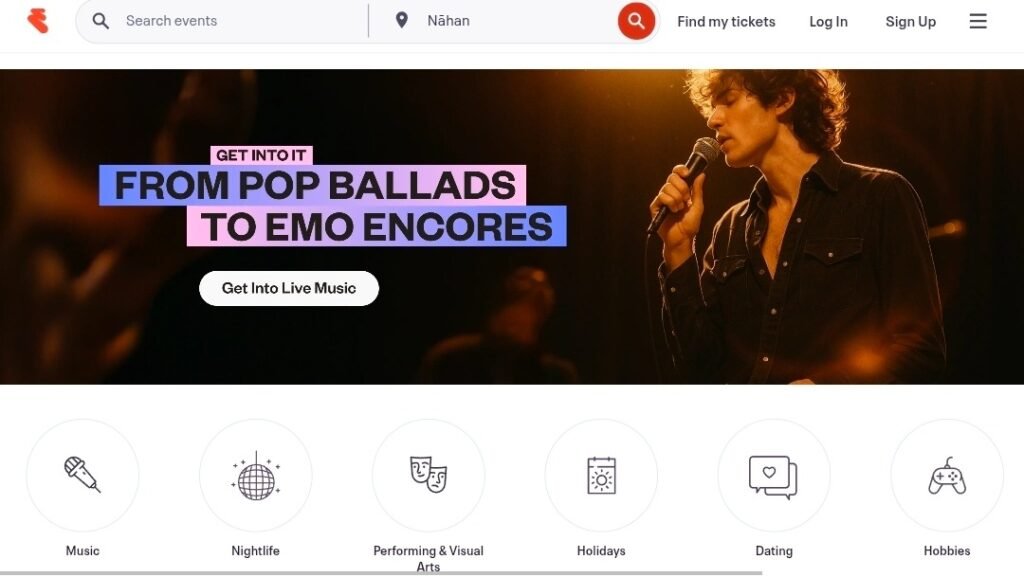Viewport: 1024px width, 577px height.
Task: Click the Music category label
Action: coord(82,550)
